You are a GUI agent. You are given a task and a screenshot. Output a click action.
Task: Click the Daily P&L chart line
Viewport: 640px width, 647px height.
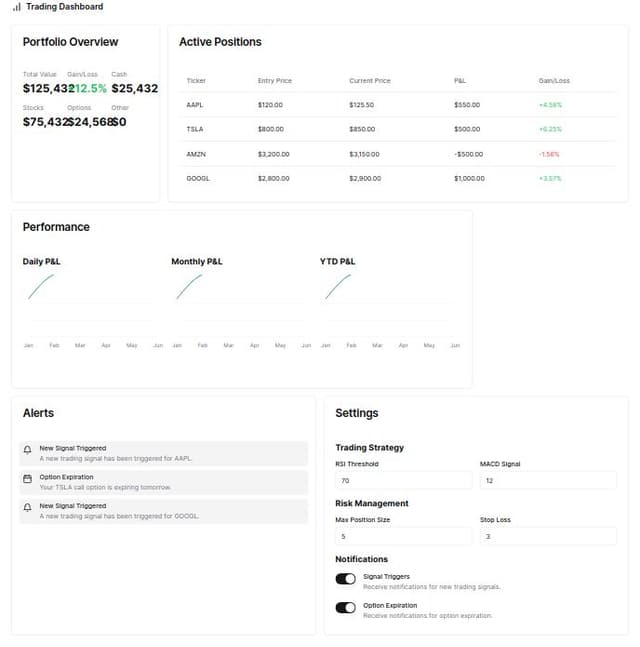(41, 286)
